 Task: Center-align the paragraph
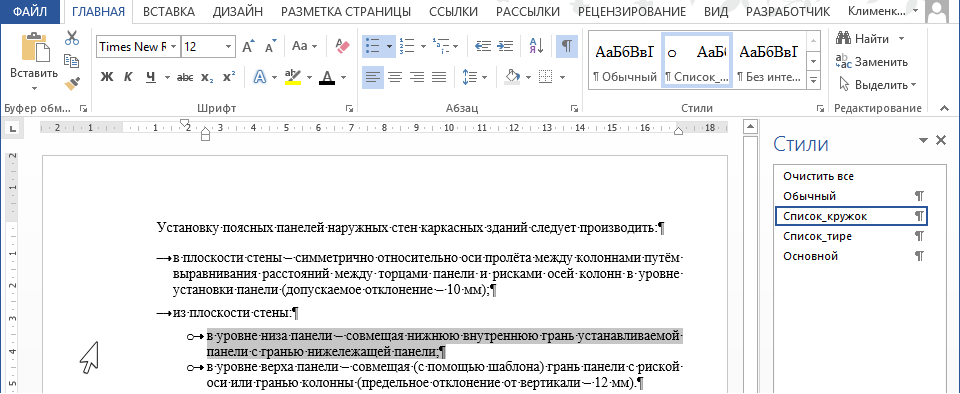pos(395,77)
